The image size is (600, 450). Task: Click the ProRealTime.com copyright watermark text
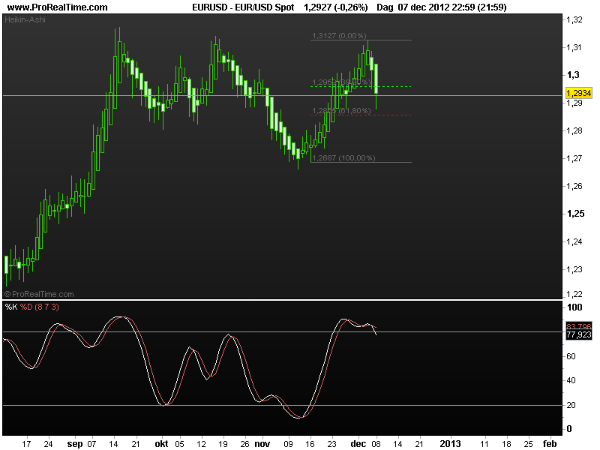[x=39, y=294]
